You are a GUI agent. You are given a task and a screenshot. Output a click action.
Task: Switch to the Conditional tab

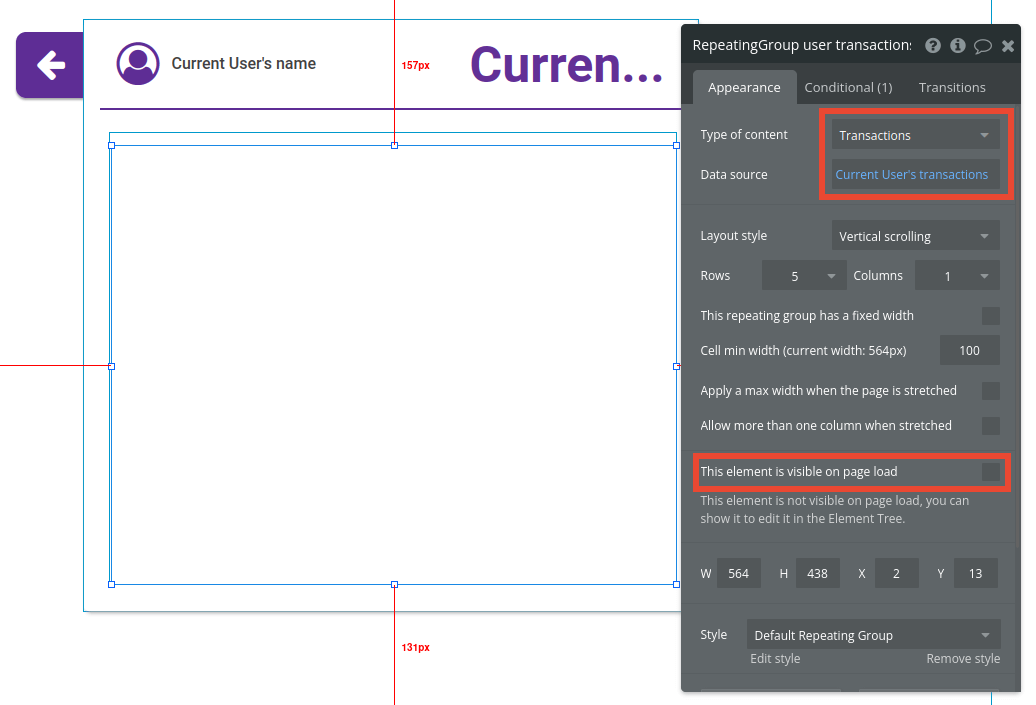tap(848, 87)
